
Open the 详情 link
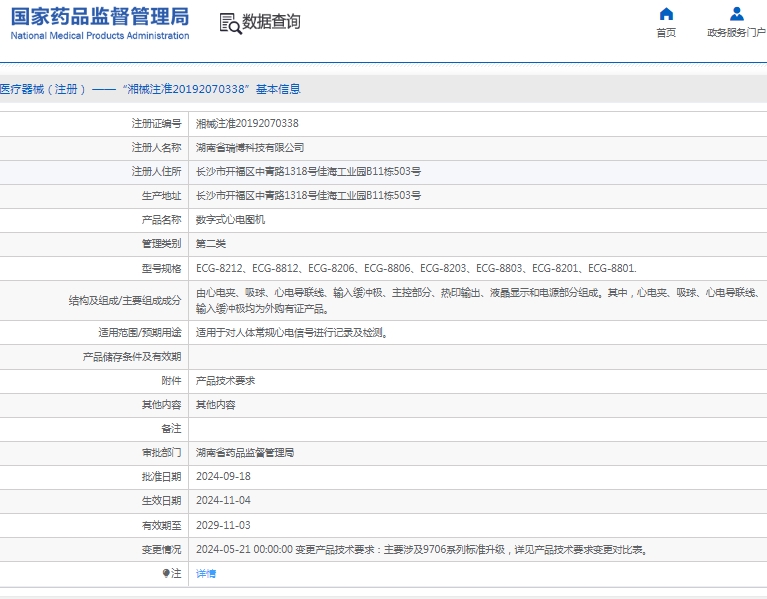(206, 574)
